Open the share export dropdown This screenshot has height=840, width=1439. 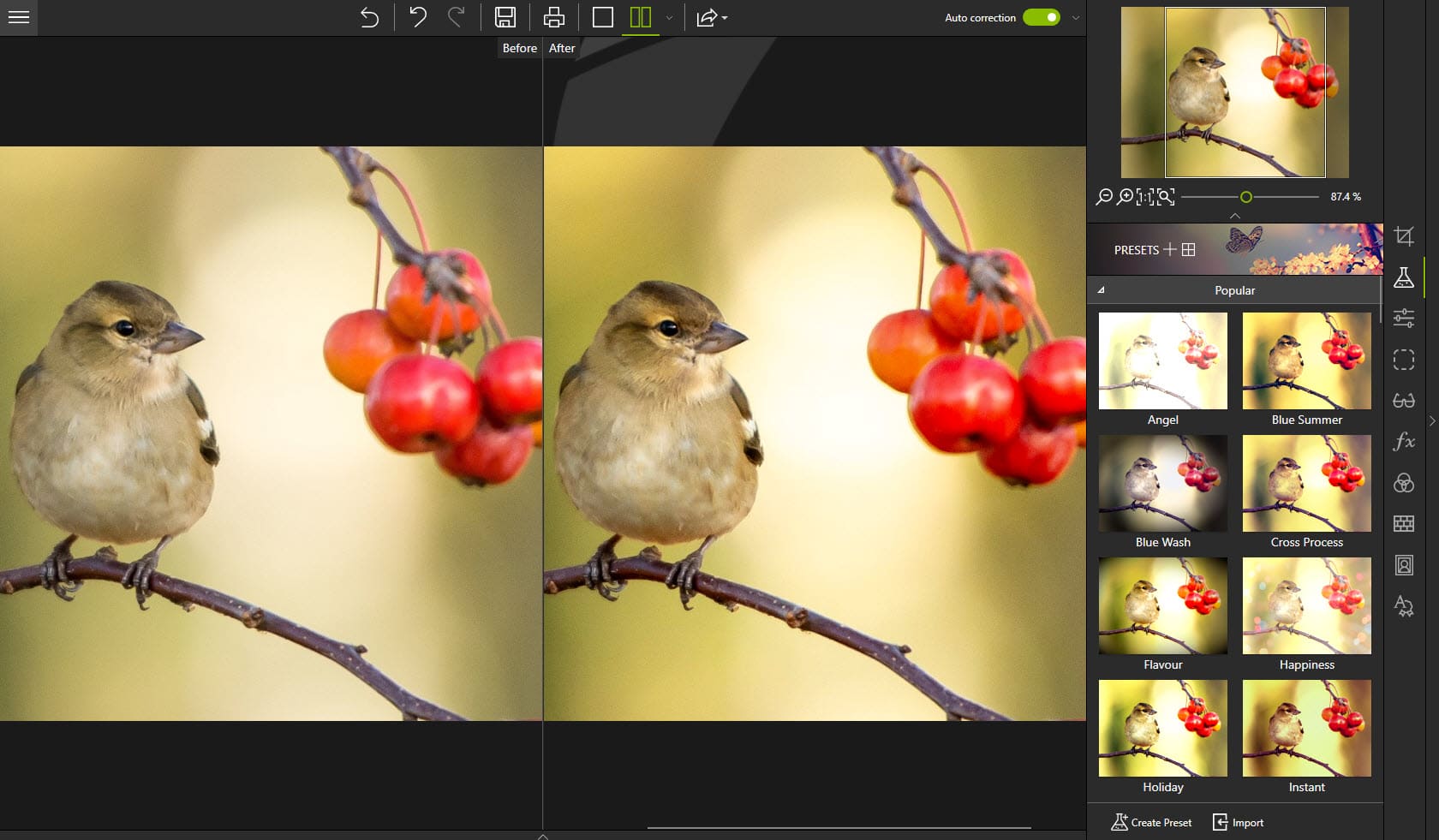tap(712, 17)
